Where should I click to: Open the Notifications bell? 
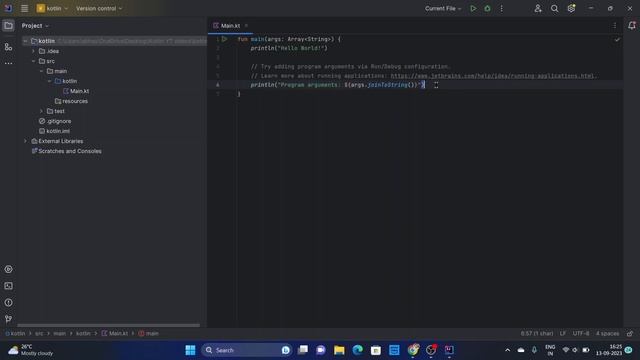[x=632, y=25]
